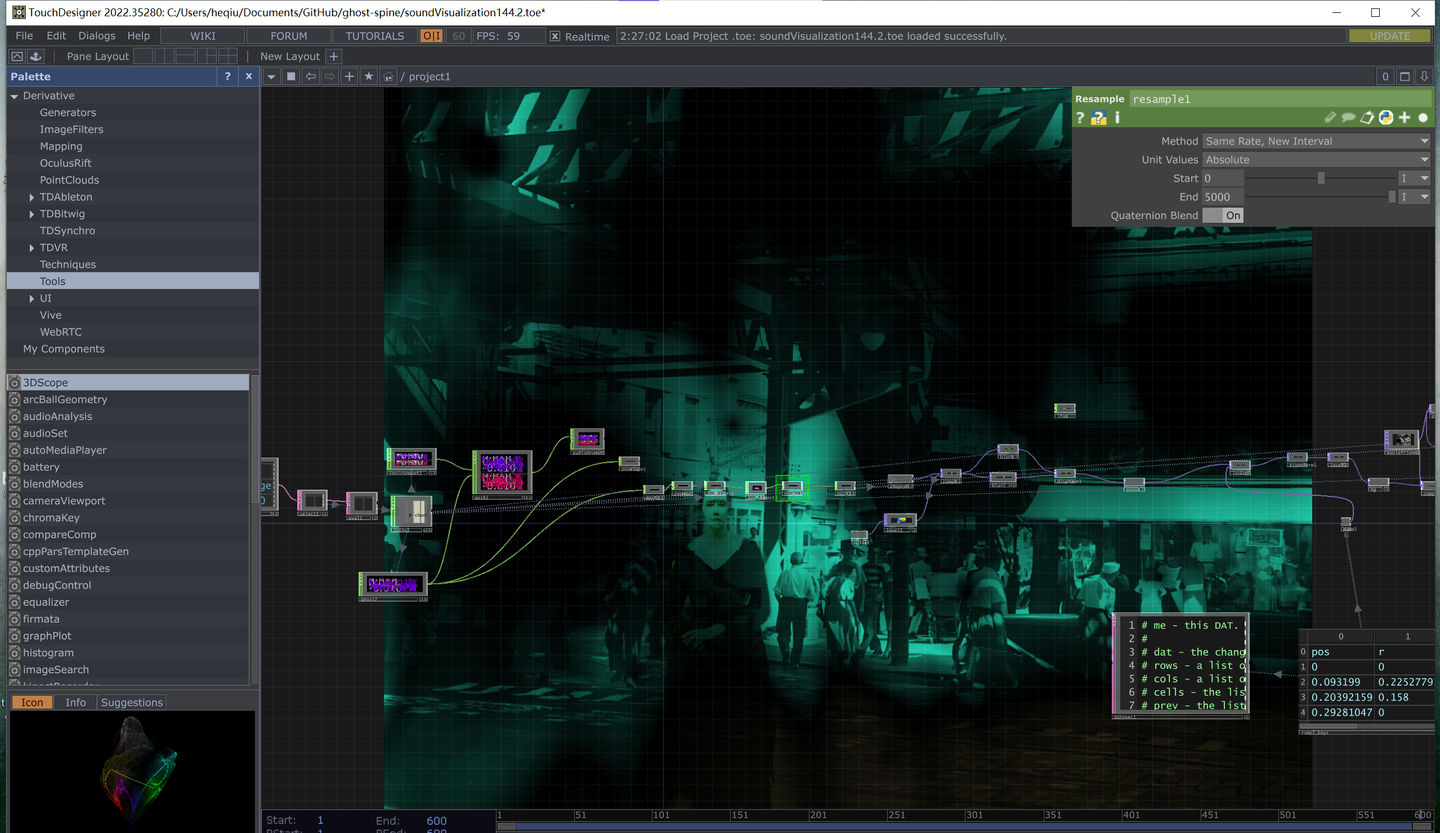Toggle the Realtime checkbox in the top bar

[x=555, y=35]
